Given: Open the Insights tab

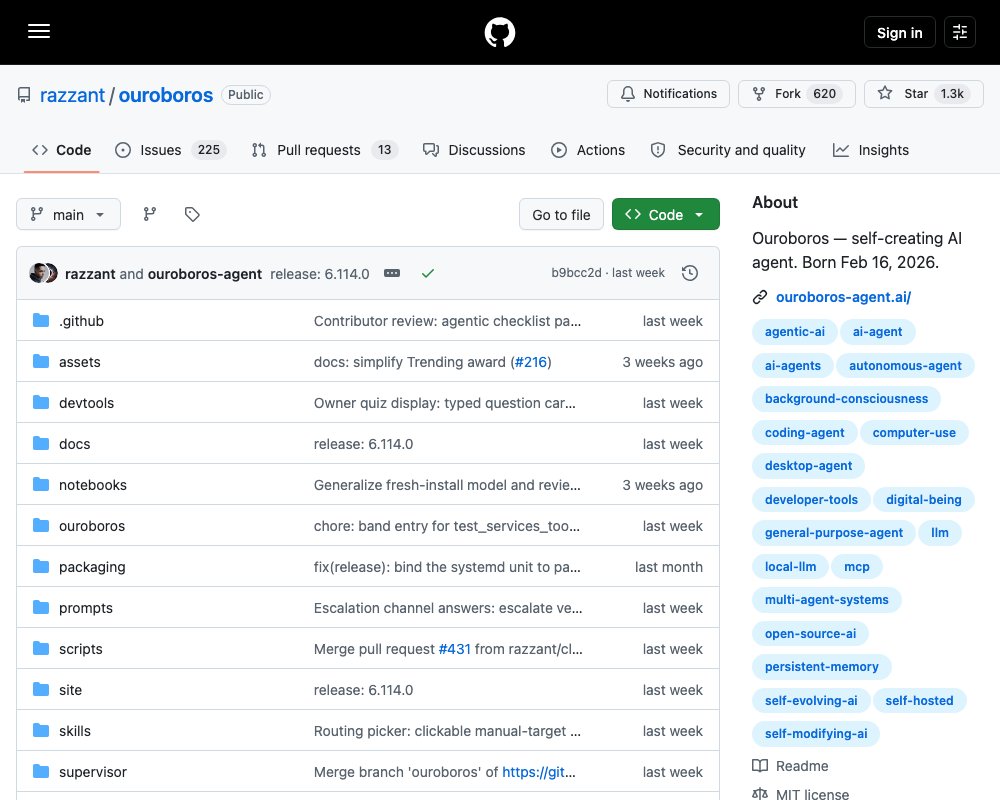Looking at the screenshot, I should point(871,150).
